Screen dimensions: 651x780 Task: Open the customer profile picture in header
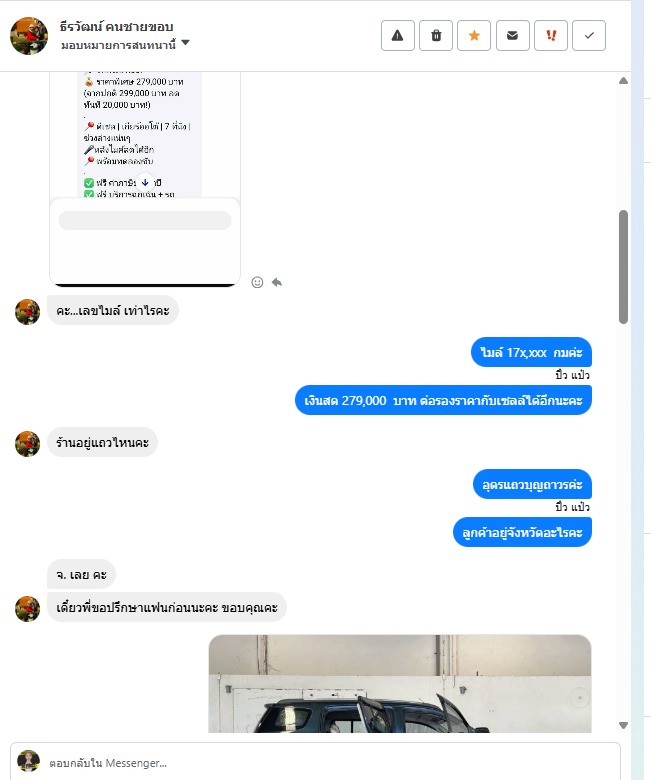coord(29,35)
